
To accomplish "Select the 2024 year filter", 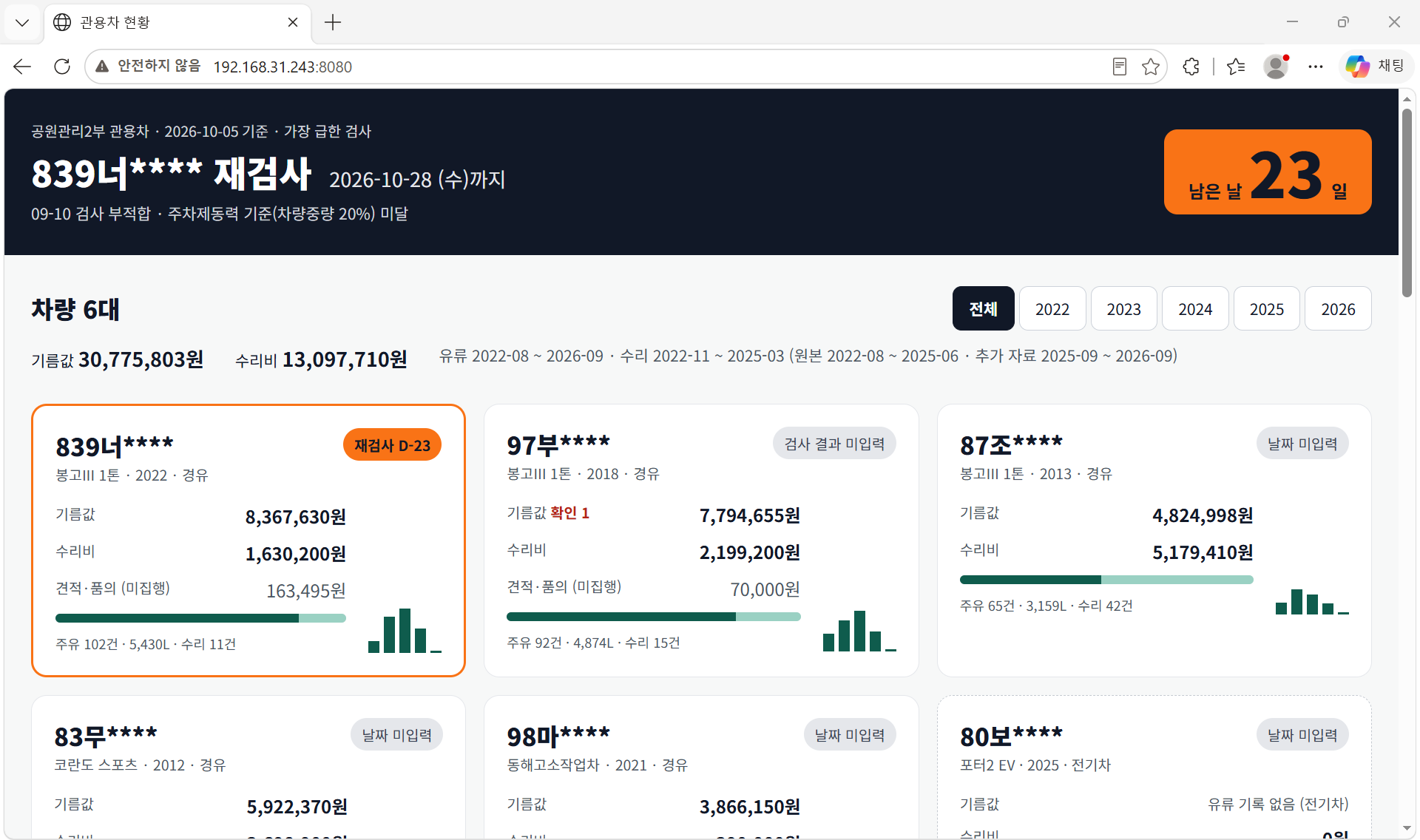I will pyautogui.click(x=1195, y=308).
